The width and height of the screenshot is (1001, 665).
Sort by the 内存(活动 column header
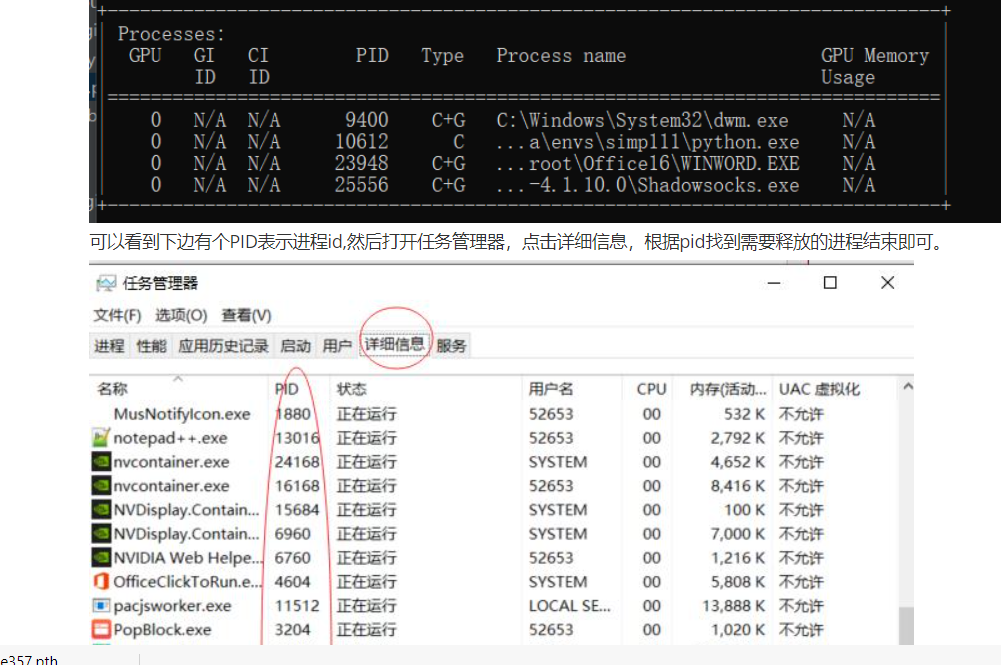(723, 389)
